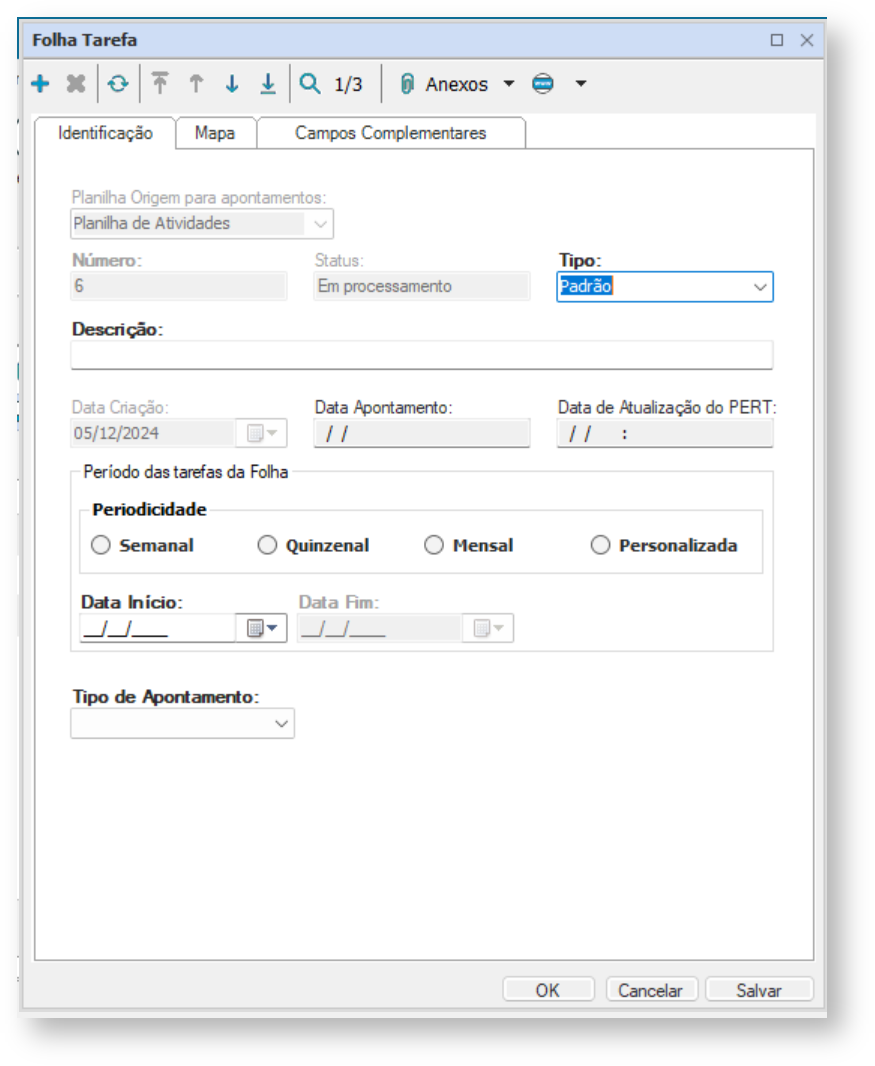The height and width of the screenshot is (1066, 875).
Task: Select Semanal periodicity radio button
Action: point(101,545)
